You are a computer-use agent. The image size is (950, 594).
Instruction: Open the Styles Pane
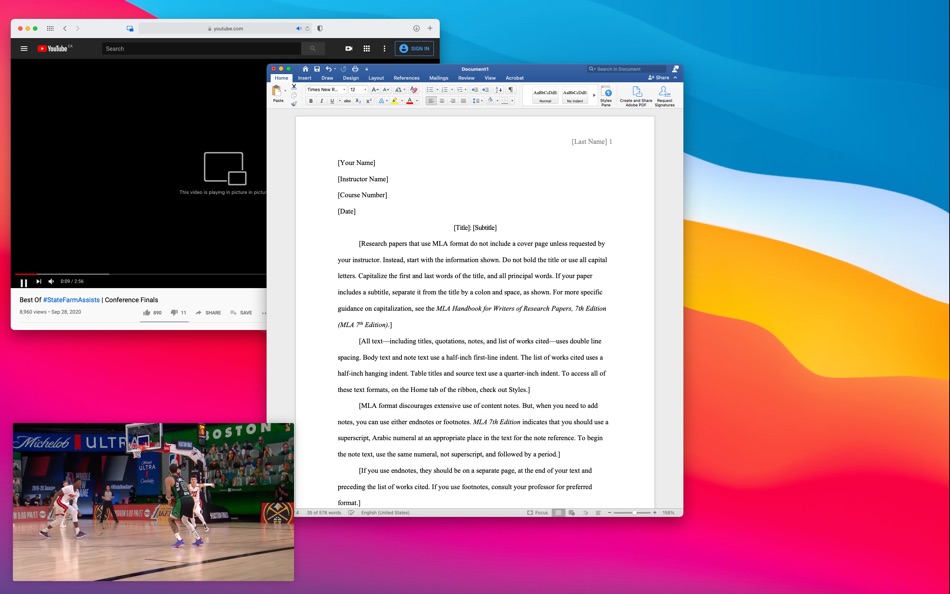(x=608, y=95)
